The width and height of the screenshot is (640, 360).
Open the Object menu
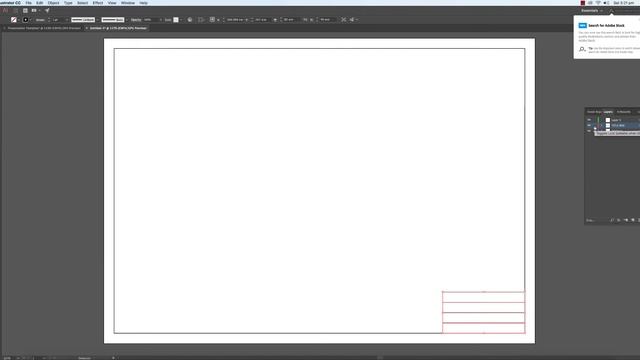(53, 3)
